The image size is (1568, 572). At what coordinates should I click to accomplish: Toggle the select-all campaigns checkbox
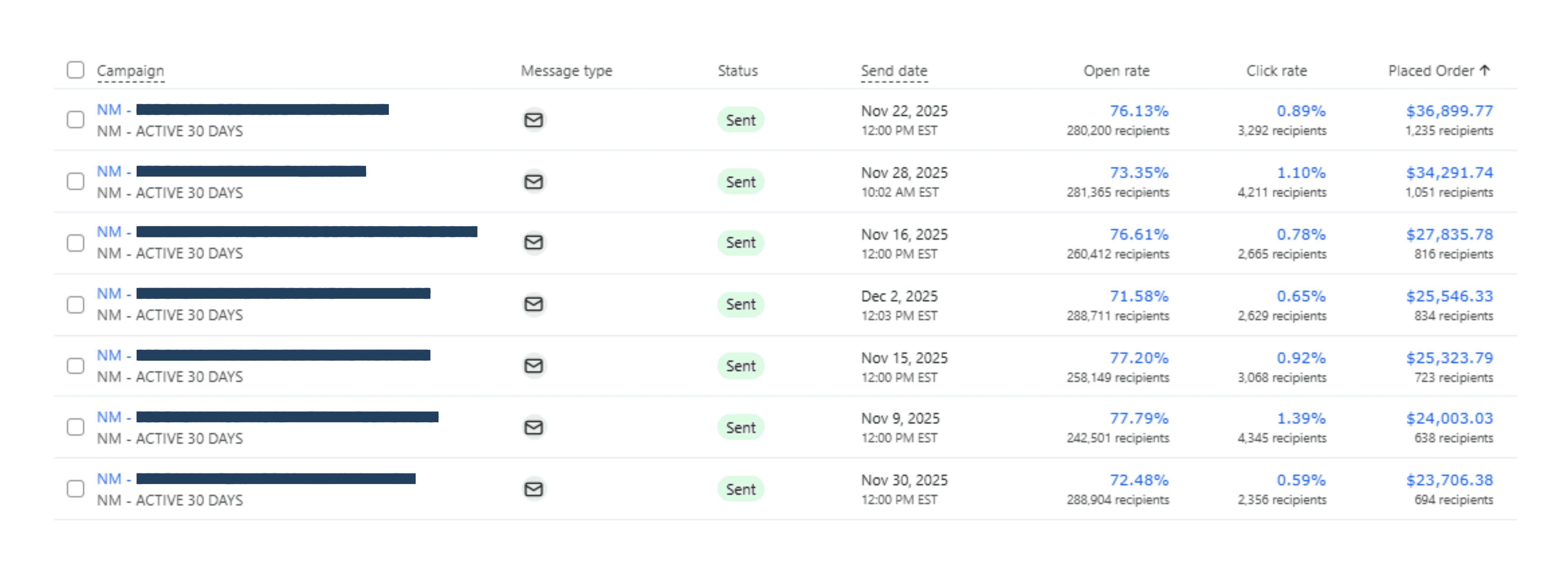[x=75, y=70]
